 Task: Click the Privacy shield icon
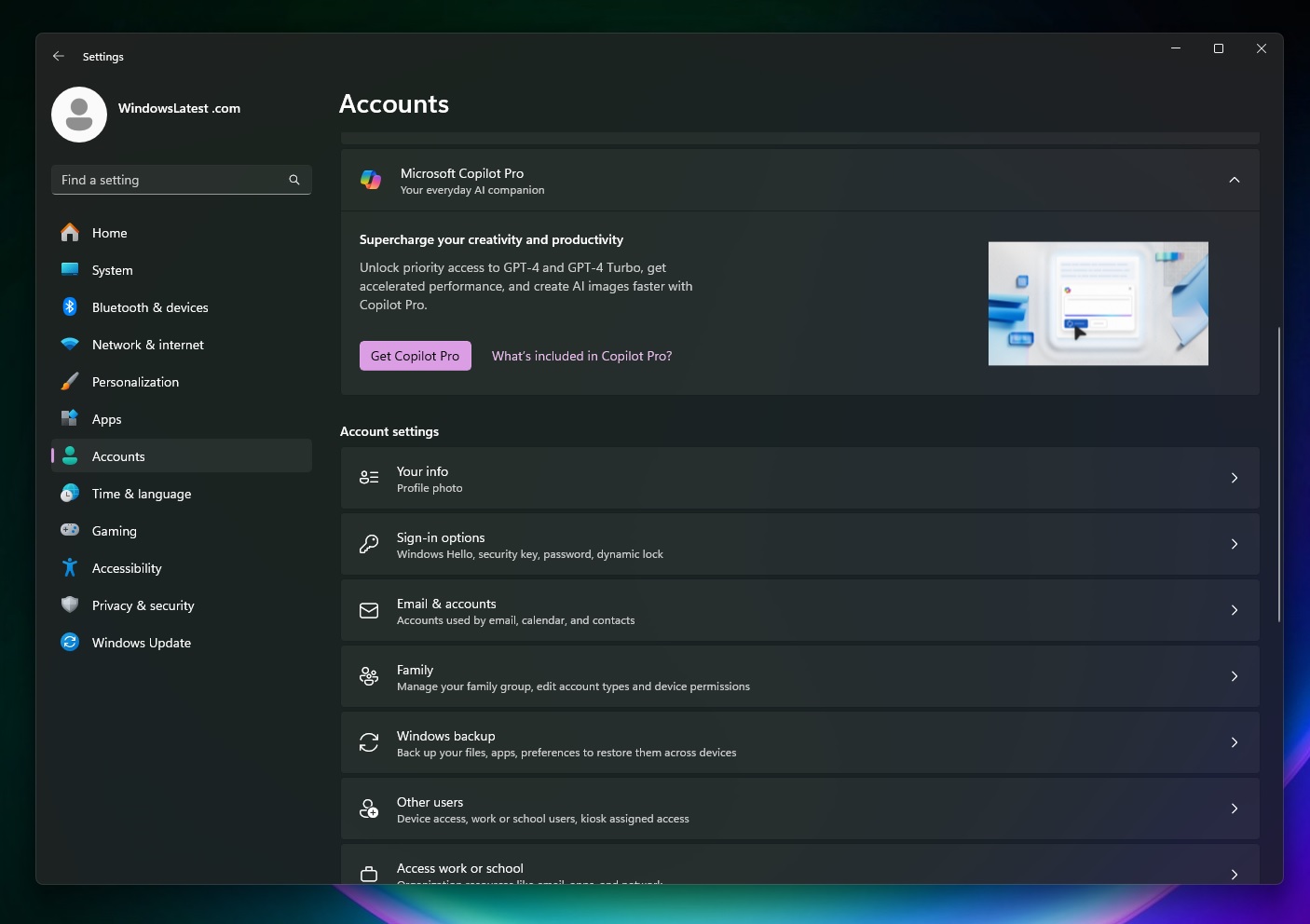tap(70, 605)
